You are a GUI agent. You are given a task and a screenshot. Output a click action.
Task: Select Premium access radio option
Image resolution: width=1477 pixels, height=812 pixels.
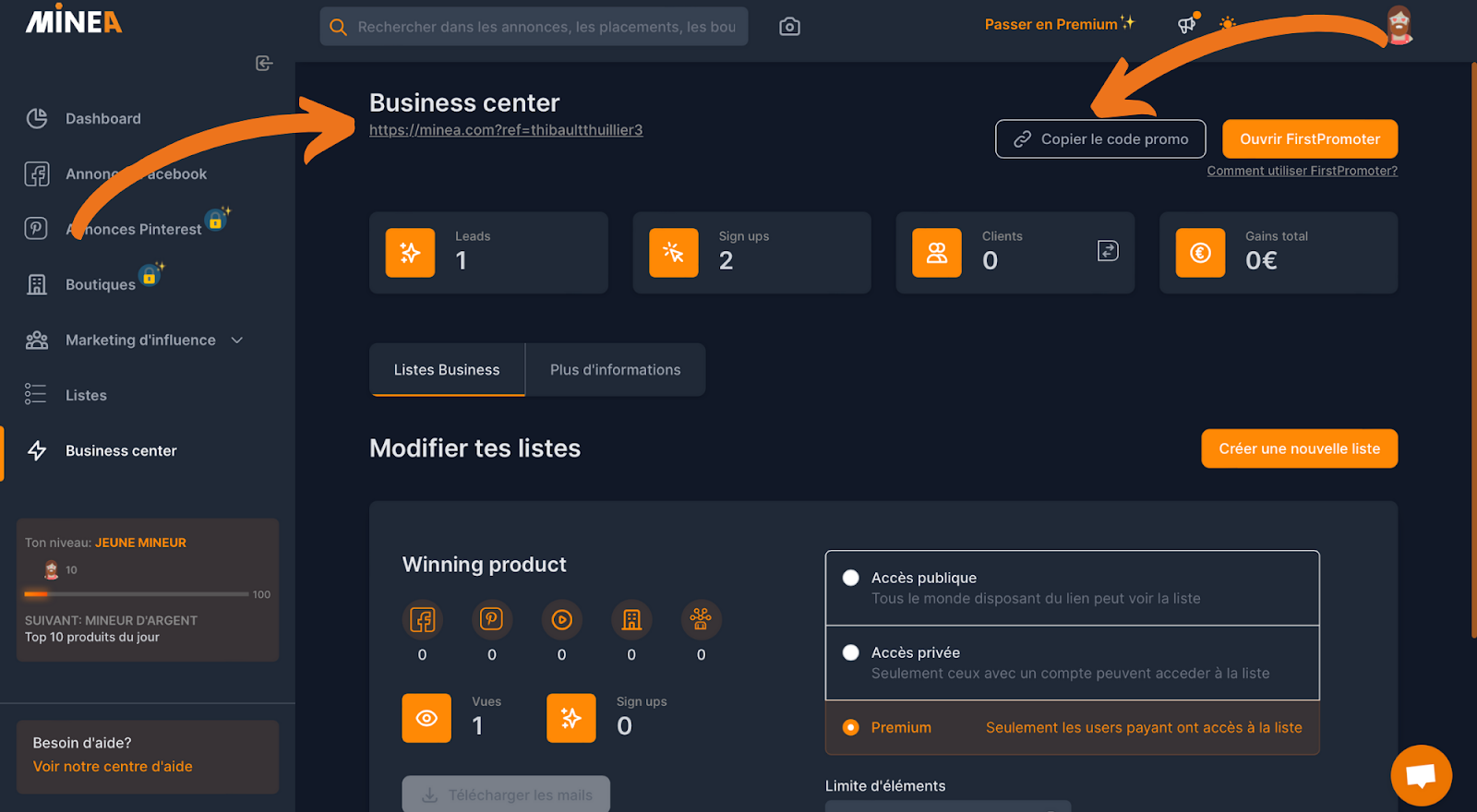pyautogui.click(x=851, y=727)
